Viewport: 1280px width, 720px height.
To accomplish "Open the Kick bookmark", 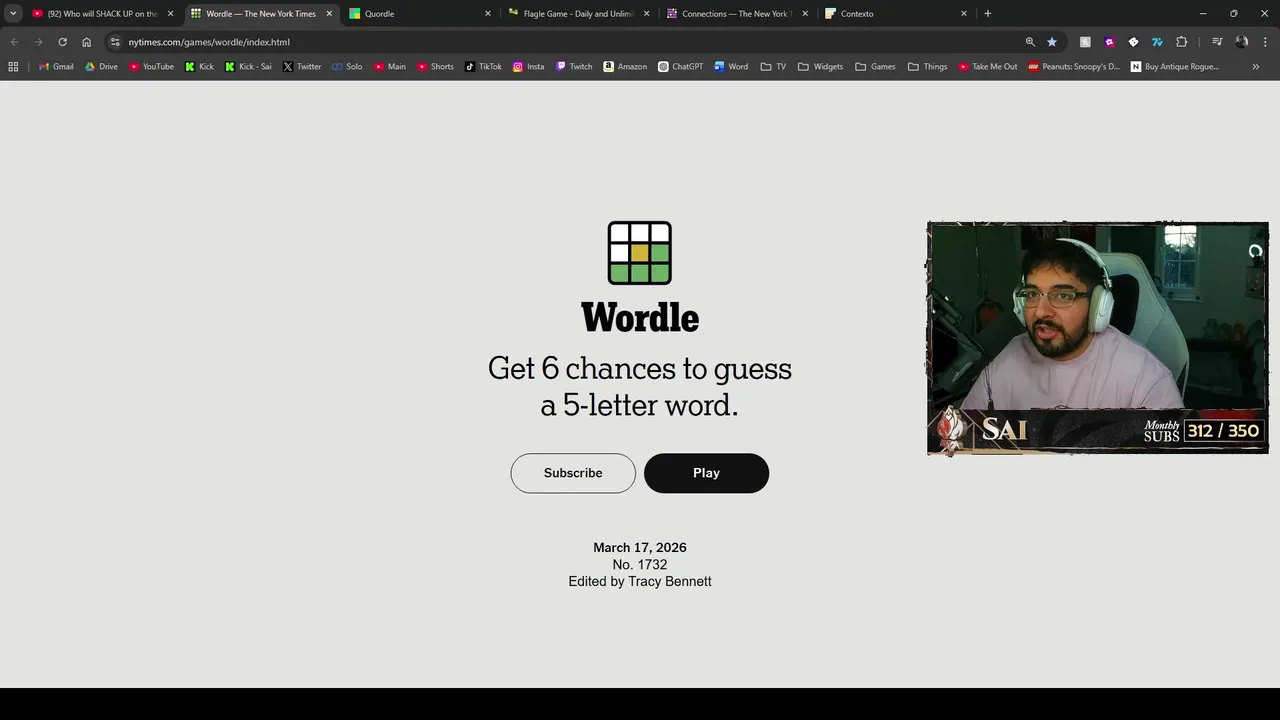I will [x=199, y=67].
